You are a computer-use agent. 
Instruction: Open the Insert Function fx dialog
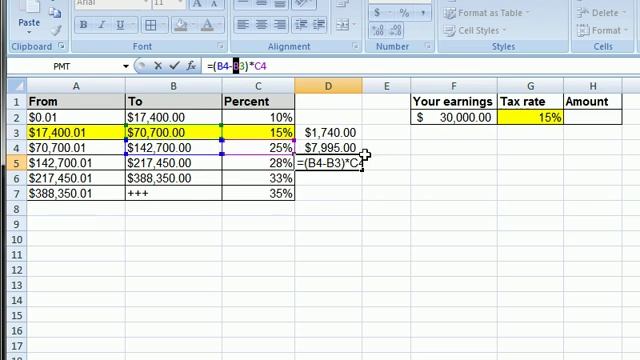(191, 66)
